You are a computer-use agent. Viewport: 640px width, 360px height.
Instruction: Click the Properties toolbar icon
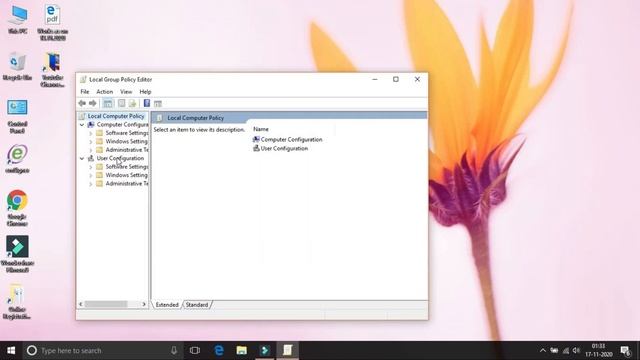[x=122, y=103]
